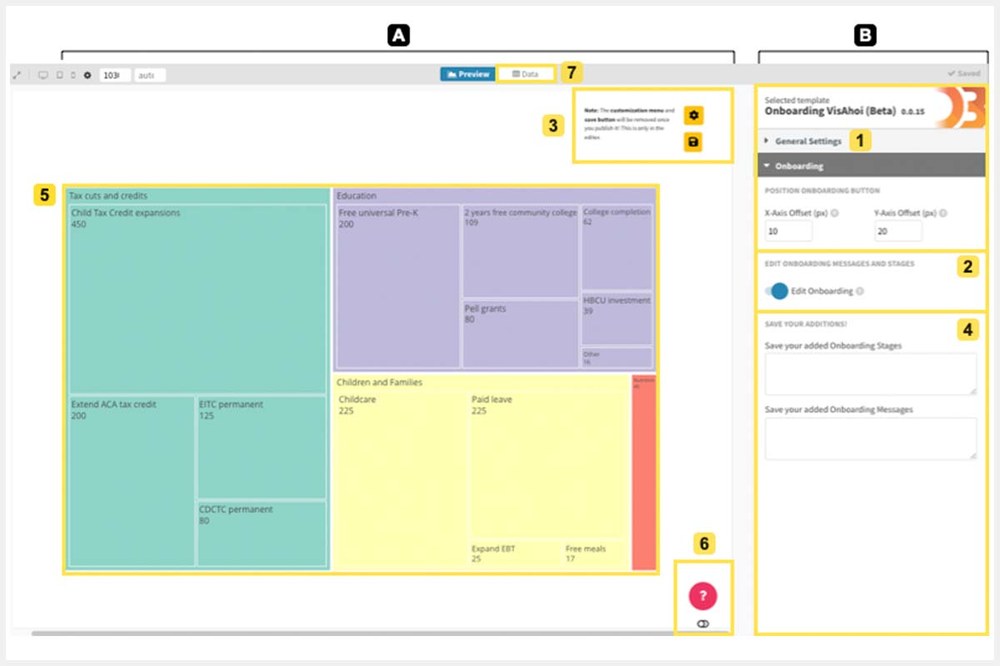
Task: Switch to the Preview tab
Action: click(x=468, y=74)
